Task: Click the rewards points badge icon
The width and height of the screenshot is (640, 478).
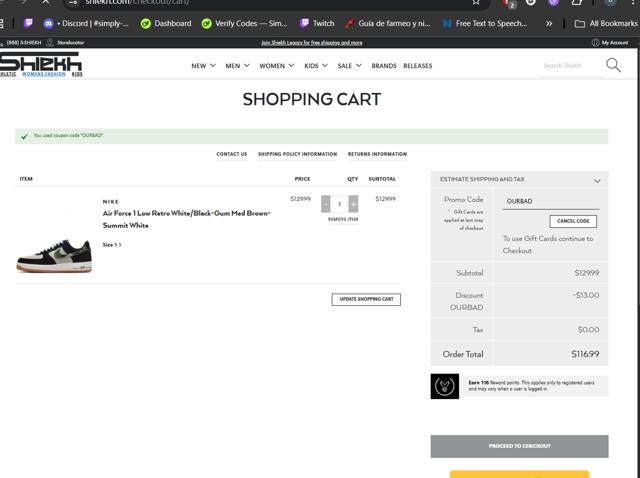Action: tap(444, 386)
